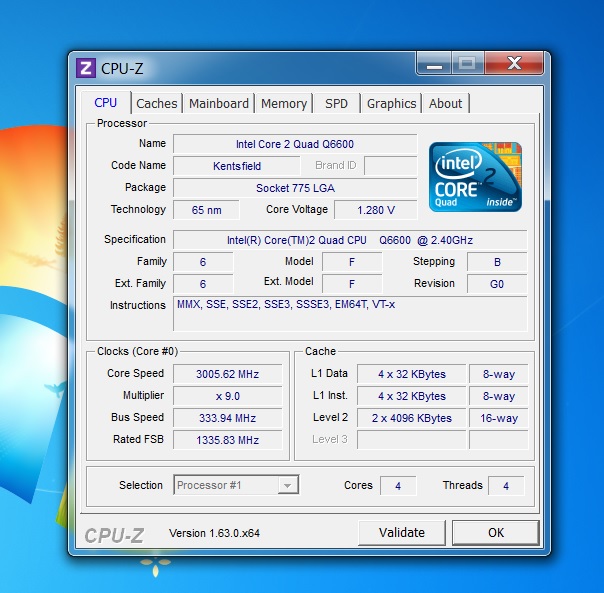Click the Specification field
604x593 pixels.
tap(349, 240)
